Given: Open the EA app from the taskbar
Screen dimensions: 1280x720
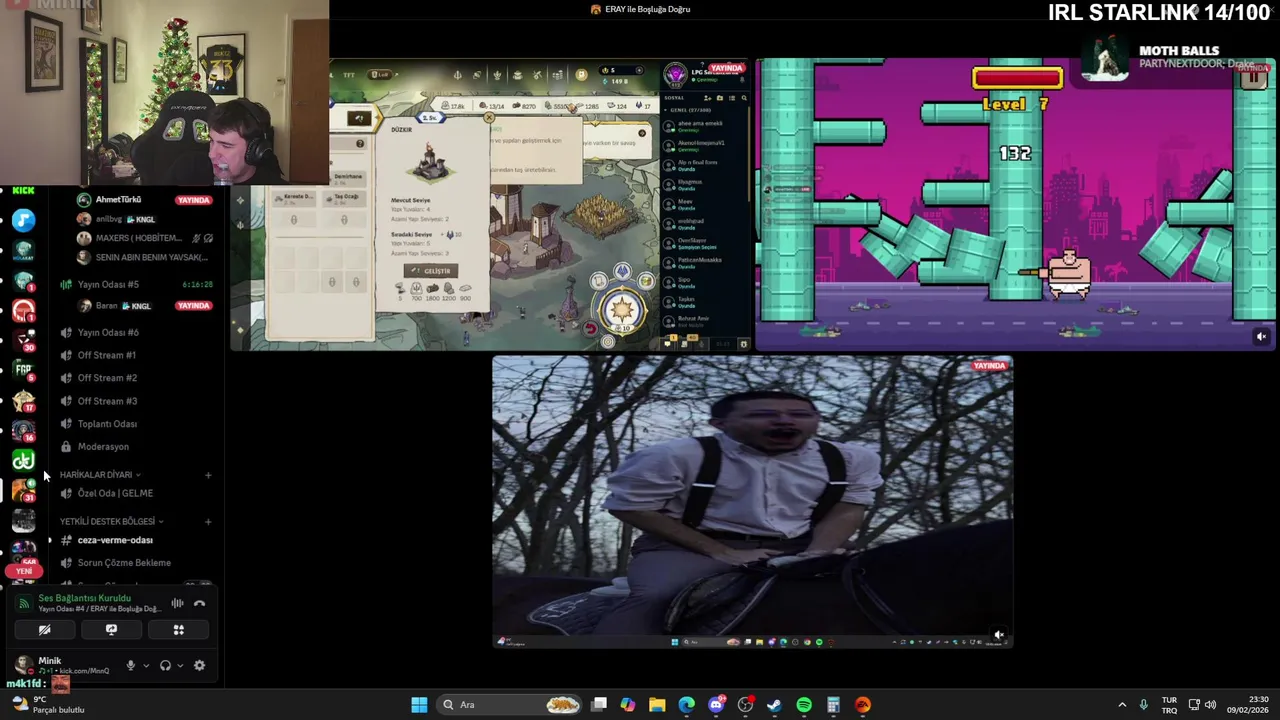Looking at the screenshot, I should 863,705.
